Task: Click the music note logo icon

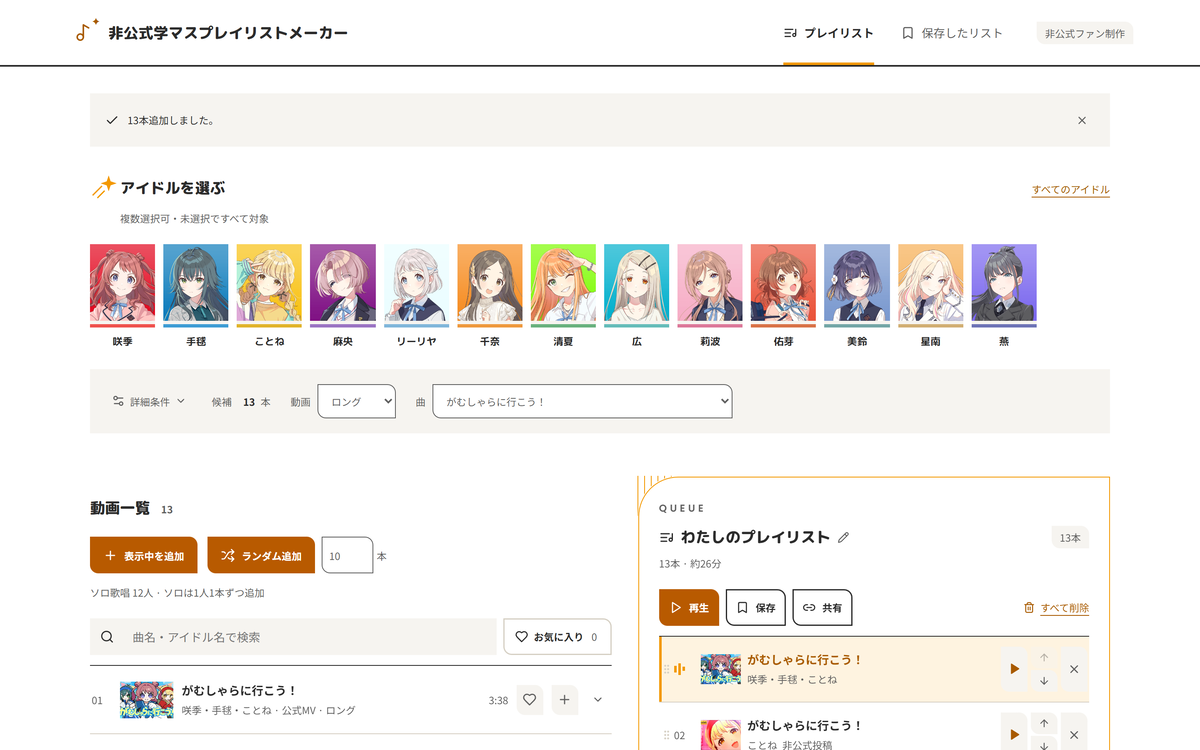Action: [87, 30]
